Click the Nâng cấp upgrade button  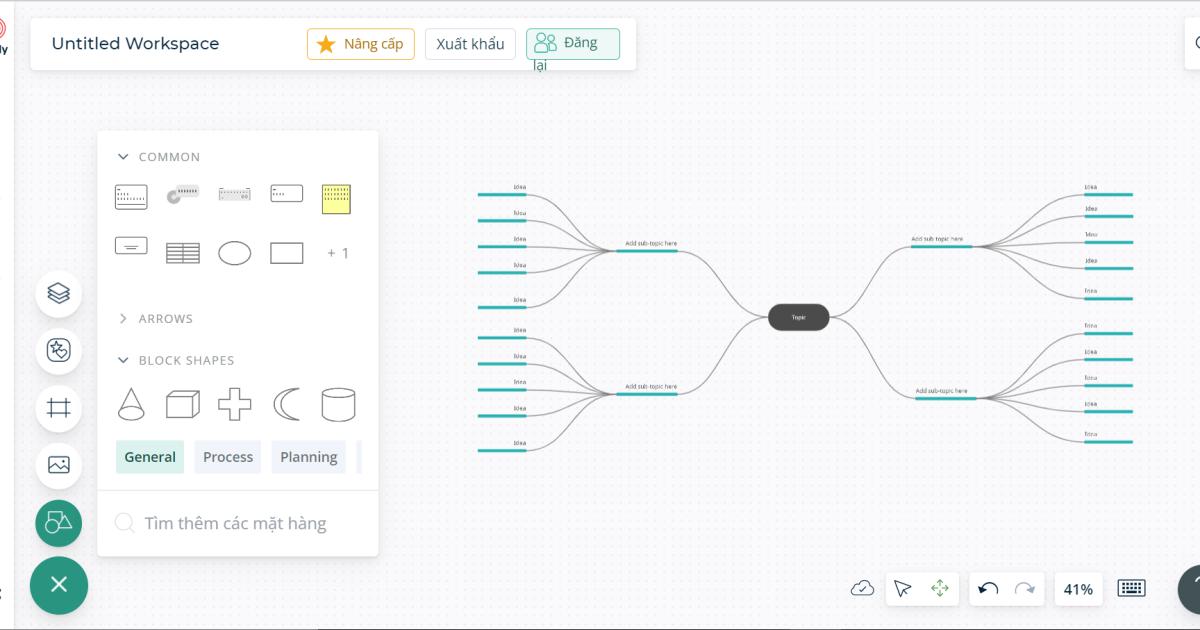coord(361,44)
